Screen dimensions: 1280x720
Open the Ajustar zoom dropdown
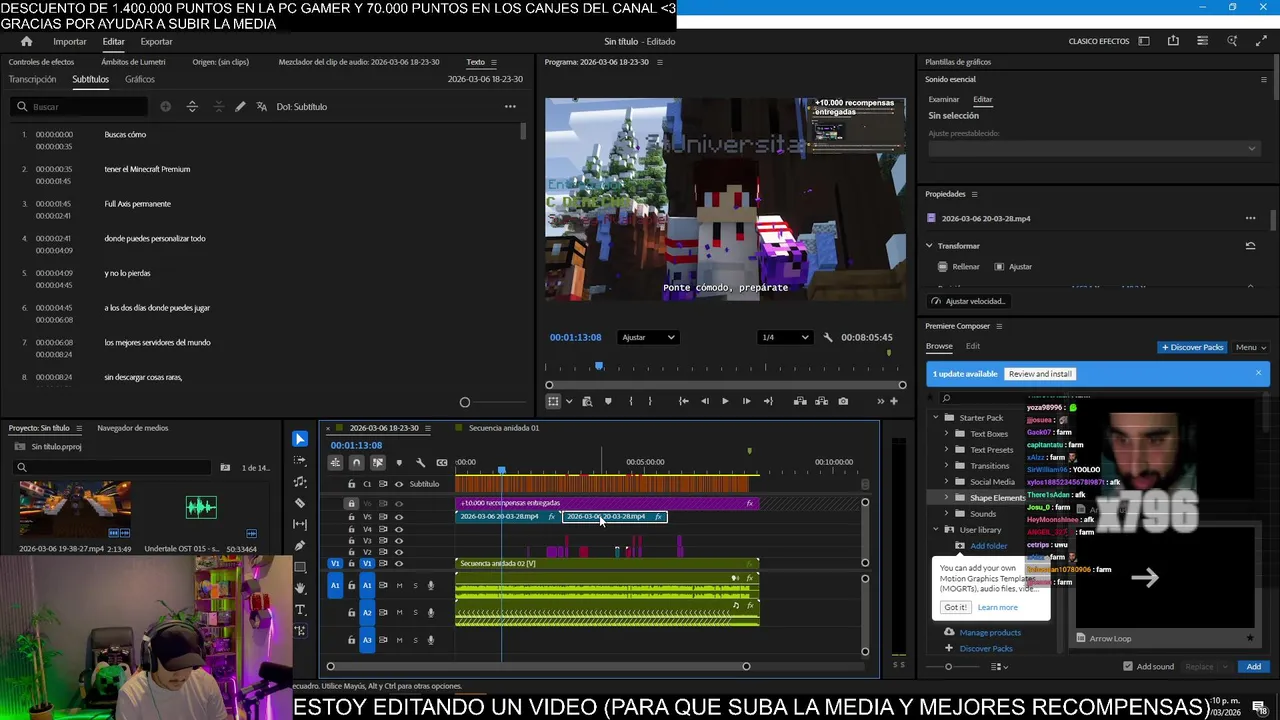coord(648,337)
